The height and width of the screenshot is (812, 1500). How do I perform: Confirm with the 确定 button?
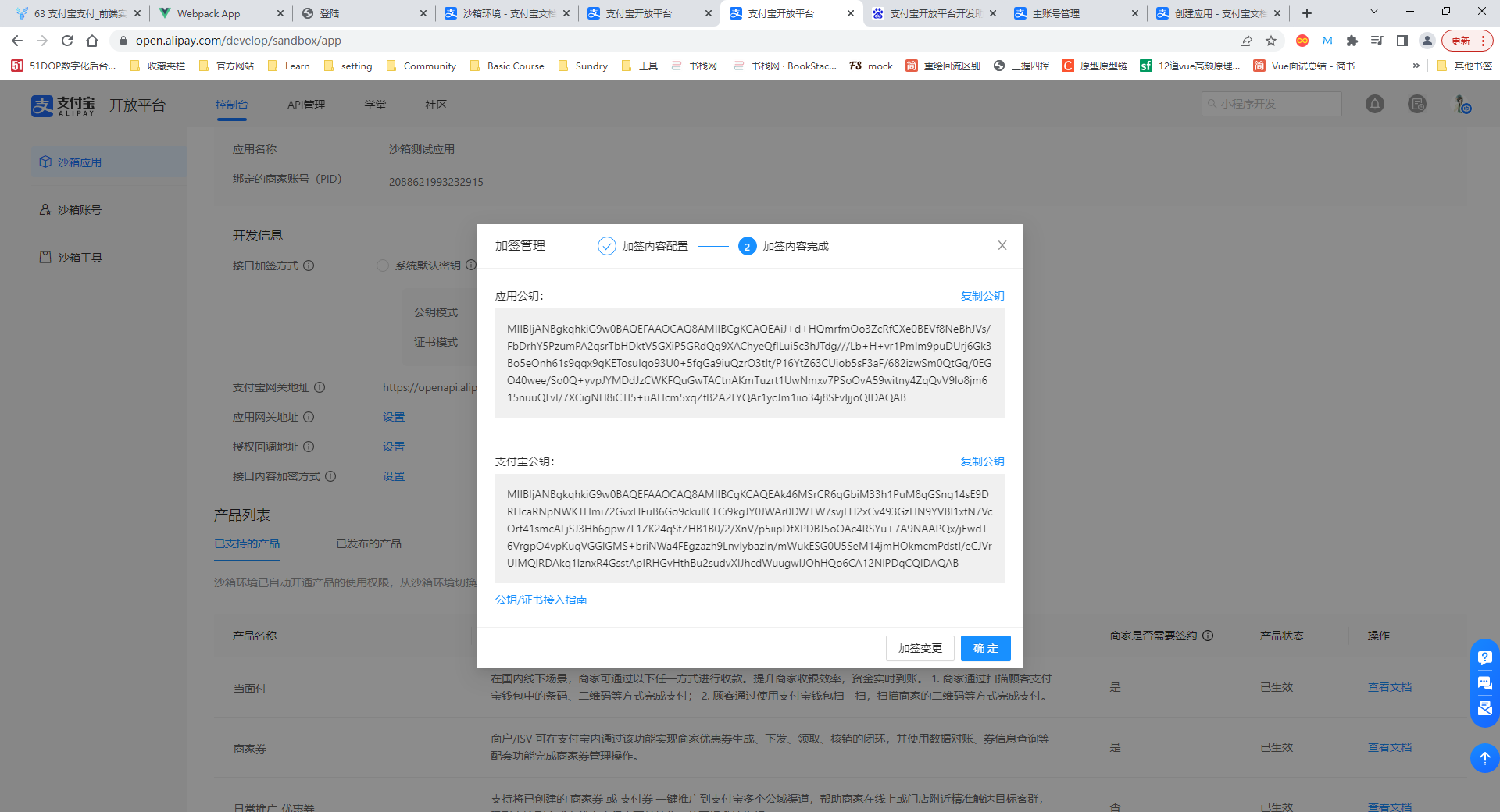[986, 648]
